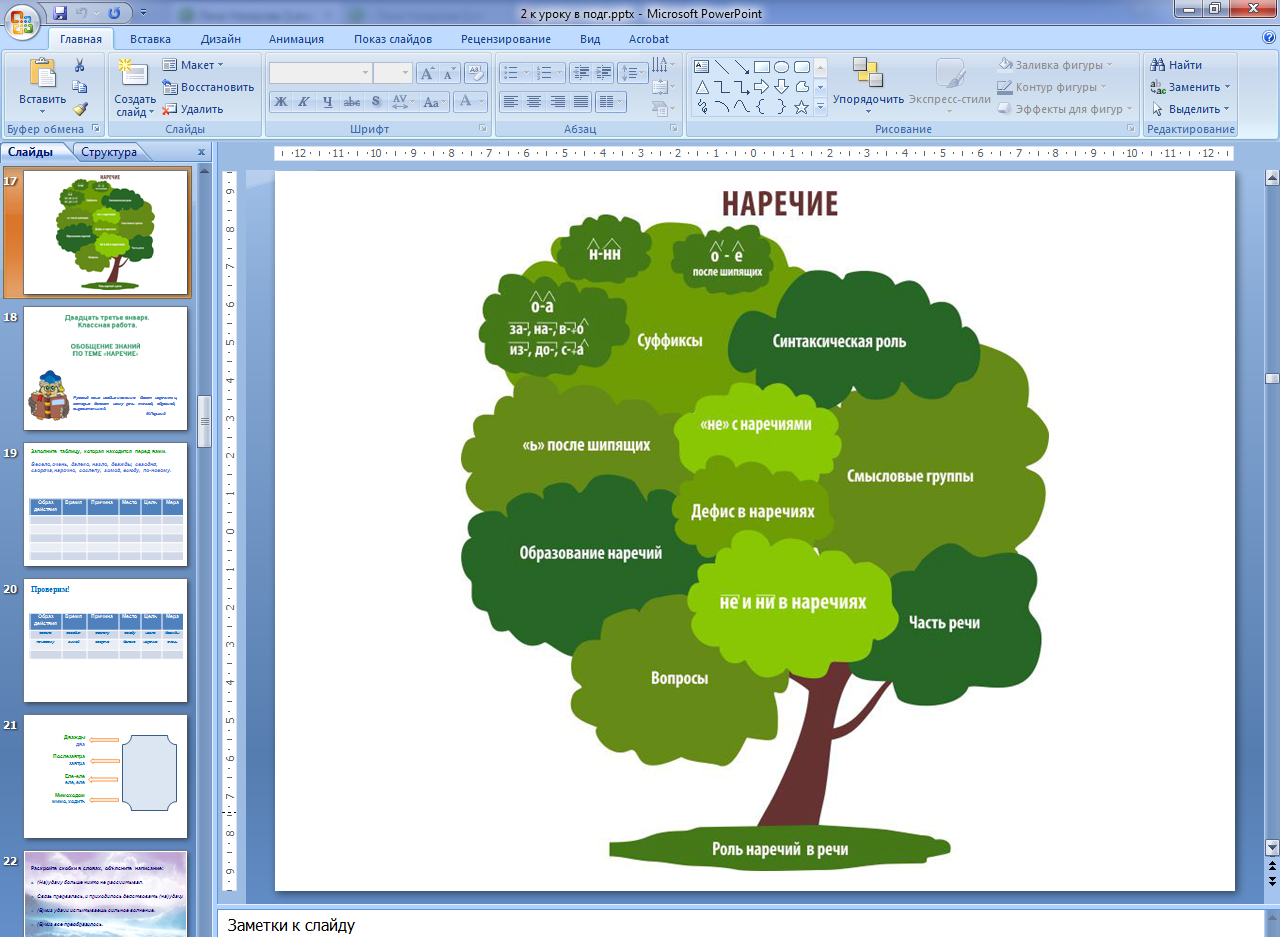Screen dimensions: 1280x937
Task: Expand the full shapes gallery with the More arrow
Action: click(820, 107)
